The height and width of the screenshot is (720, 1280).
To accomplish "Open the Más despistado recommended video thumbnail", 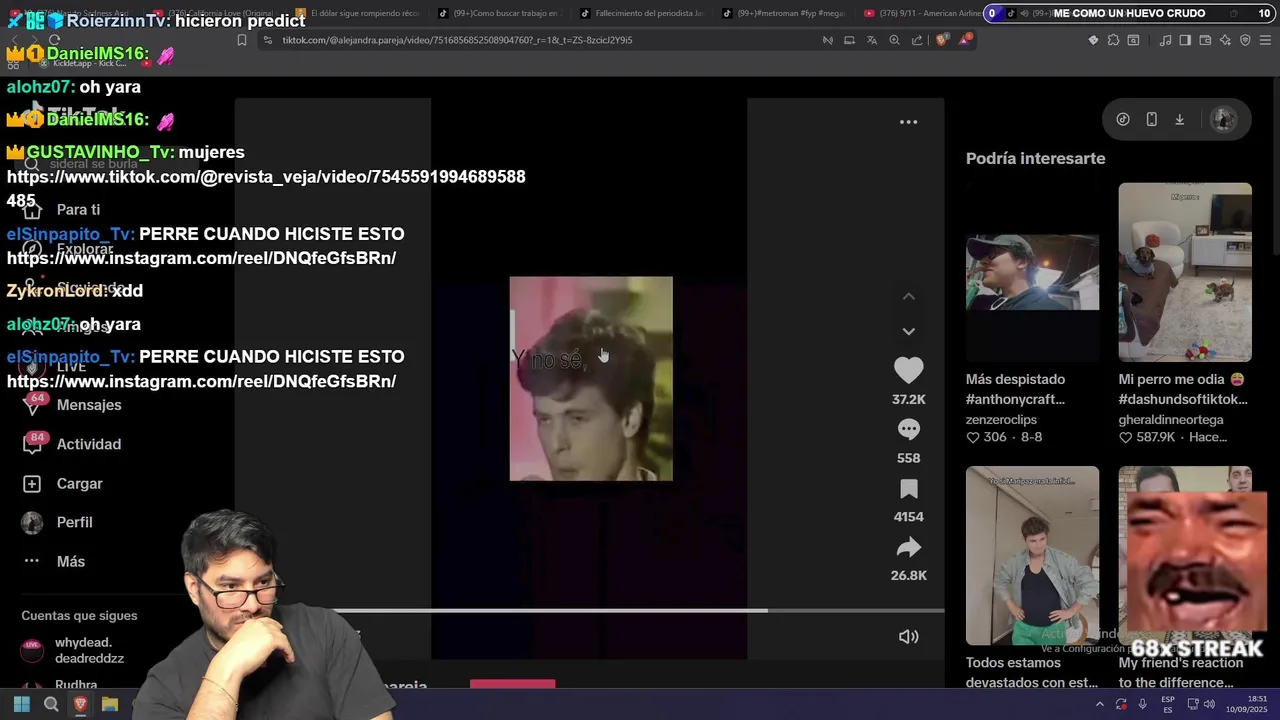I will point(1032,272).
